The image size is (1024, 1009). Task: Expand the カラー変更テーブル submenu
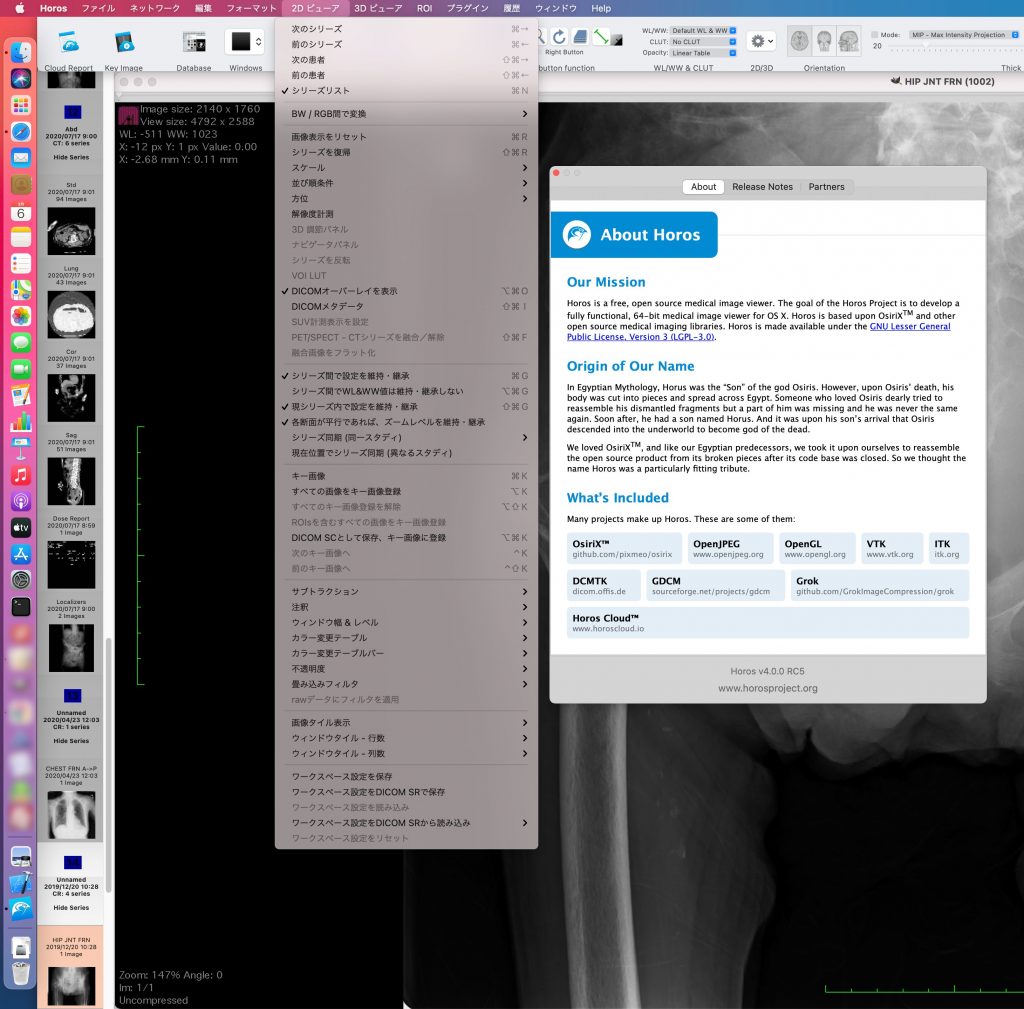406,638
